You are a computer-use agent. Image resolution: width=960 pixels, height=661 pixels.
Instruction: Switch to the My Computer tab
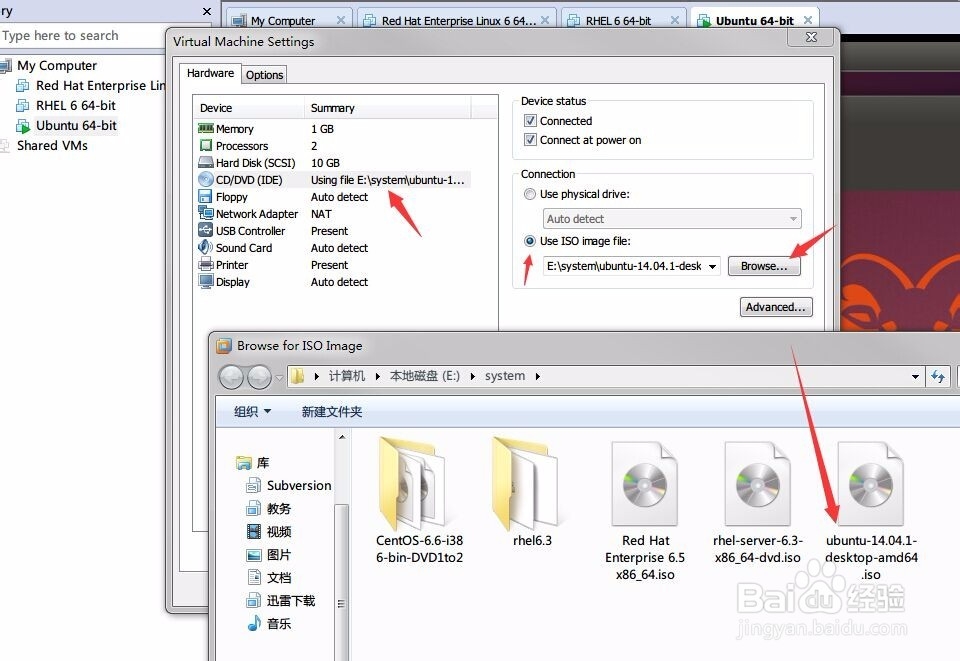288,20
